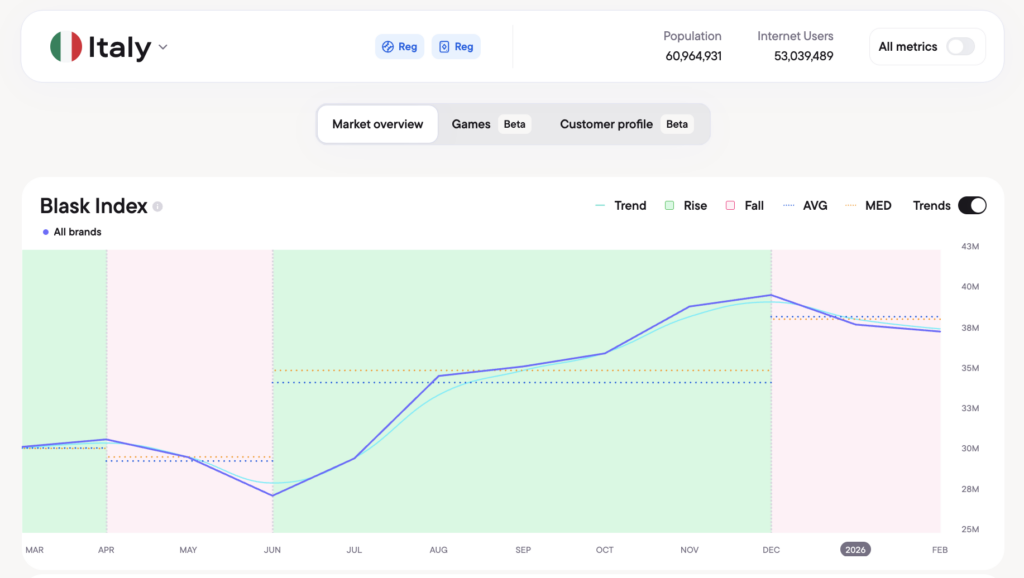The image size is (1024, 578).
Task: Expand the Italy country dropdown chevron
Action: click(x=163, y=47)
